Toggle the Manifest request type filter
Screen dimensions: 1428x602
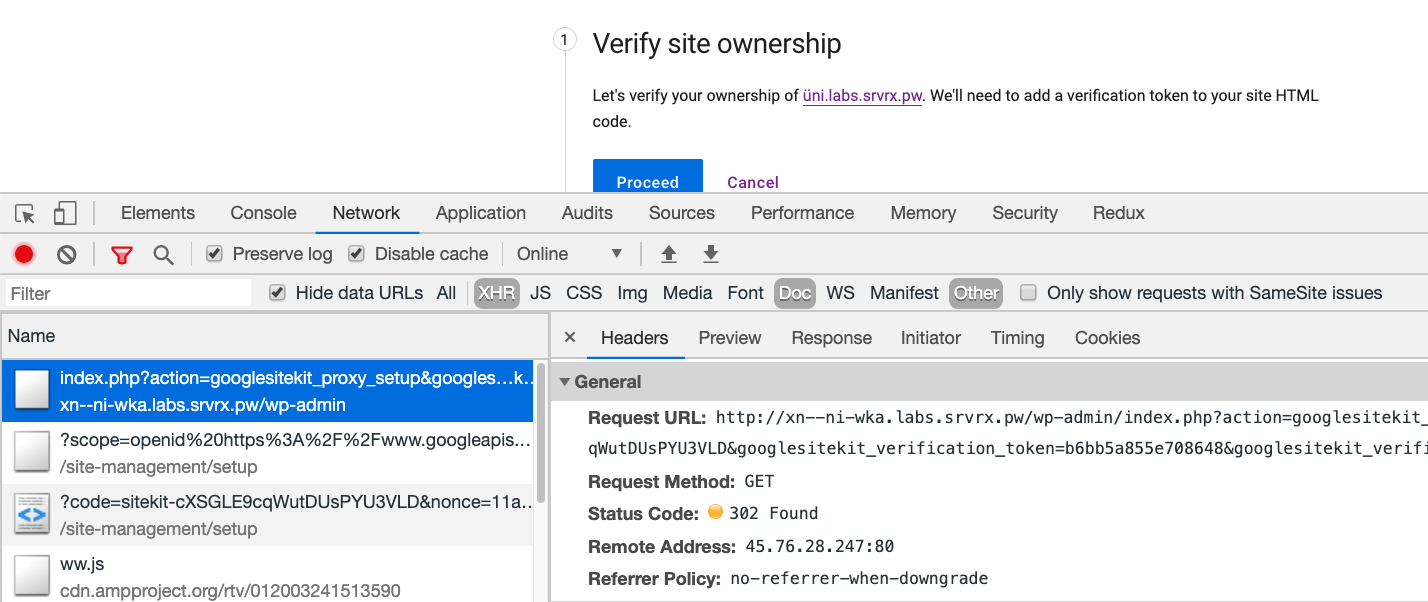tap(904, 293)
